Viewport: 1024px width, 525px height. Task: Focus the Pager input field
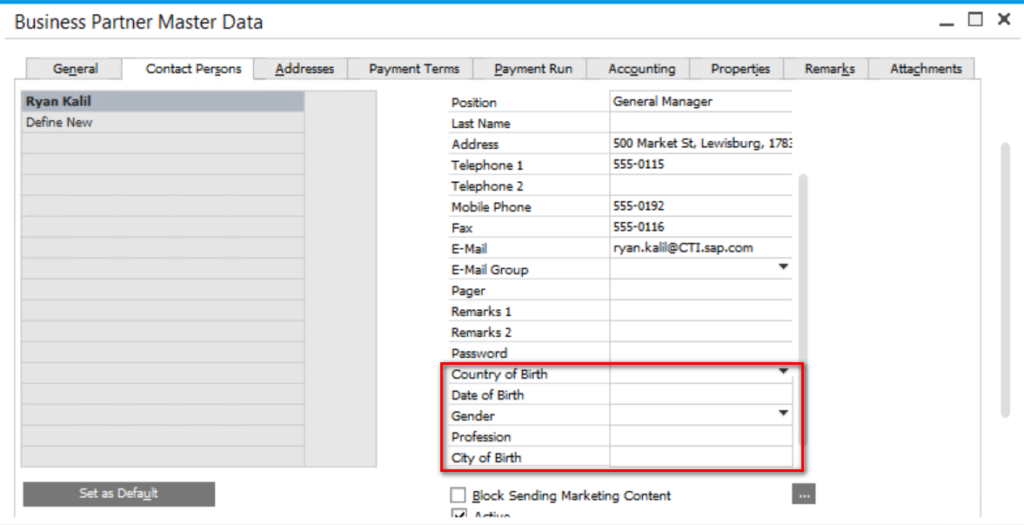701,289
